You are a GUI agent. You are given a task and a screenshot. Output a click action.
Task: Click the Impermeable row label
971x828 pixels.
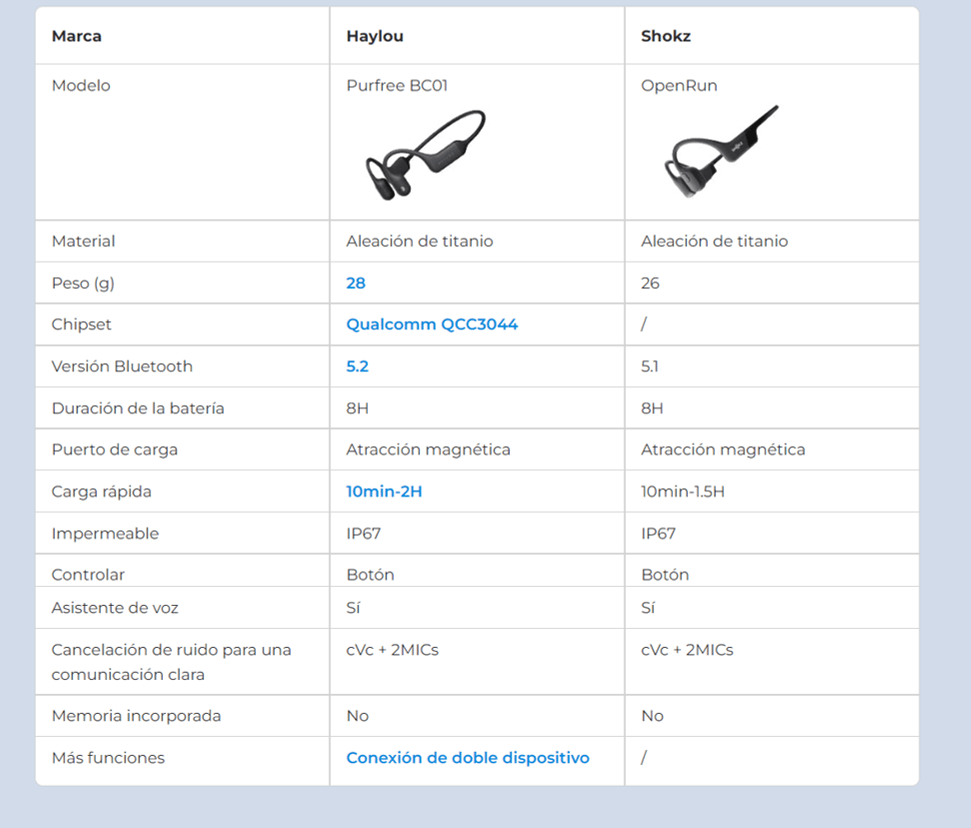point(105,534)
